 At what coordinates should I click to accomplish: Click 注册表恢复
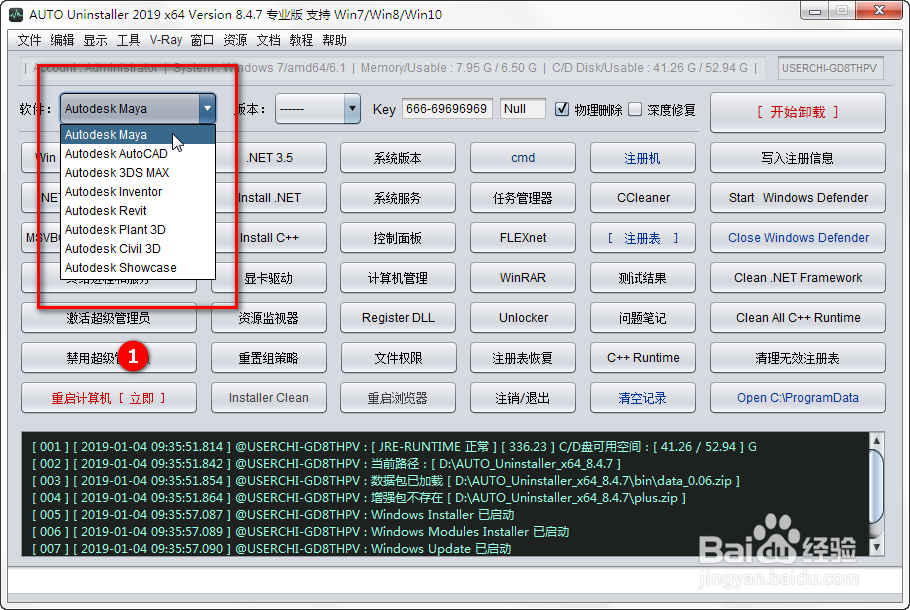(x=523, y=358)
